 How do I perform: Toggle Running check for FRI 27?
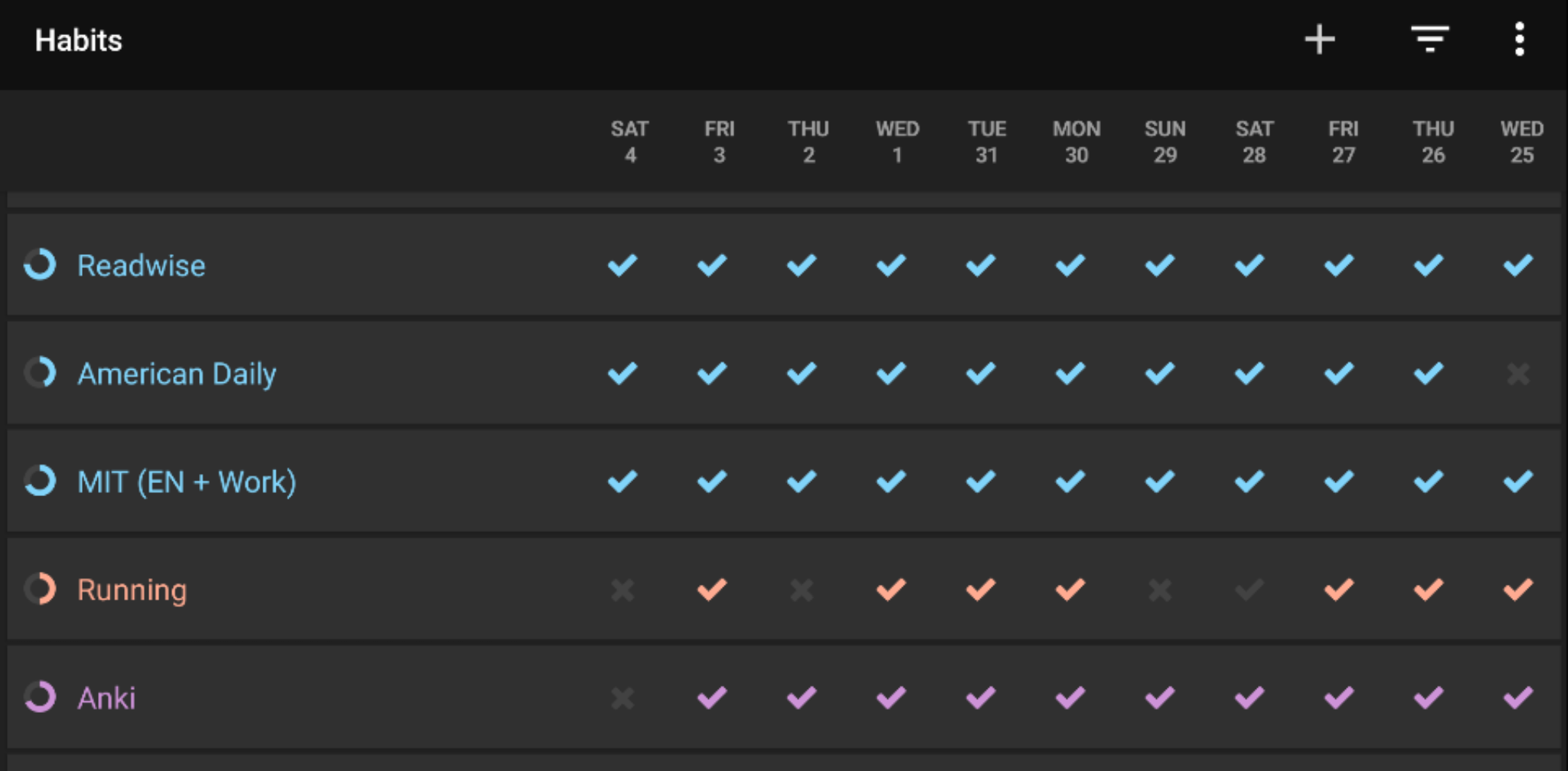click(1339, 590)
